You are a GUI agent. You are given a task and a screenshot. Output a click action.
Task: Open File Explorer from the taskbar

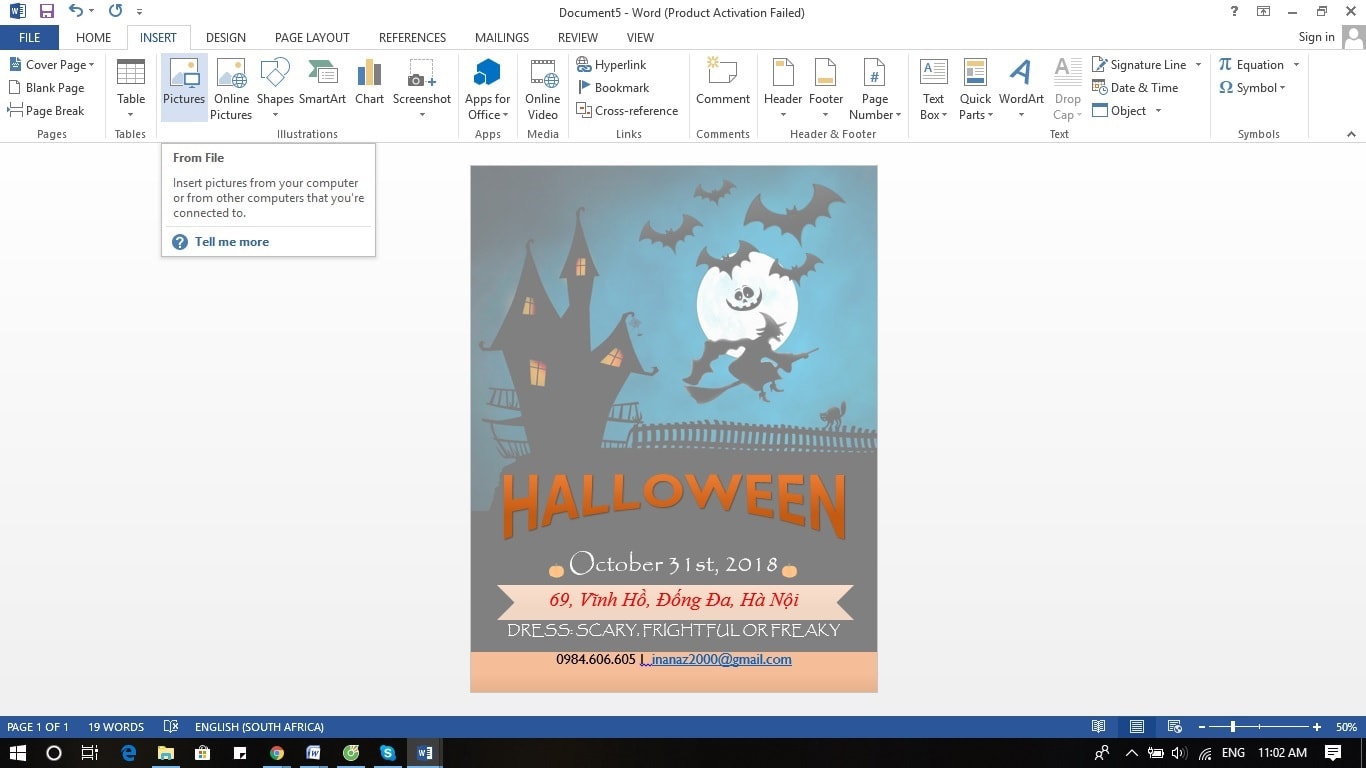point(165,753)
